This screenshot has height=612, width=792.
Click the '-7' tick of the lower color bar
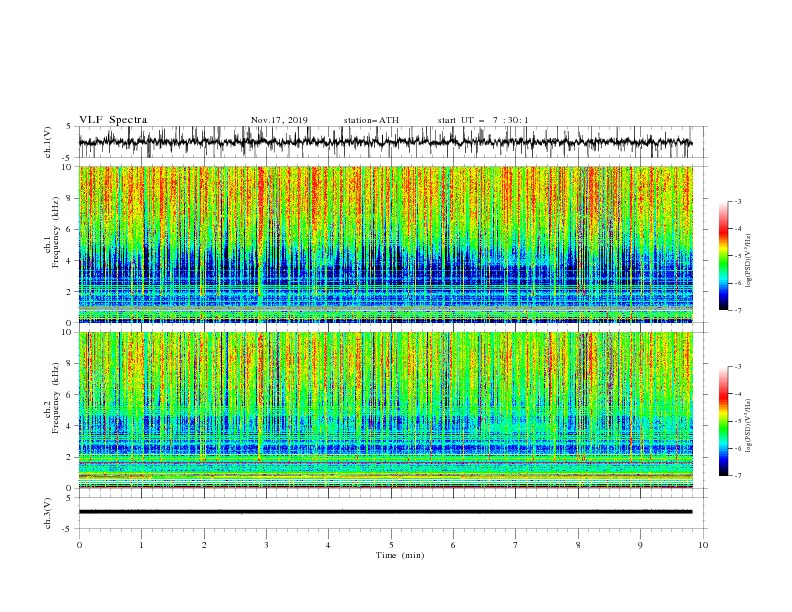coord(737,476)
